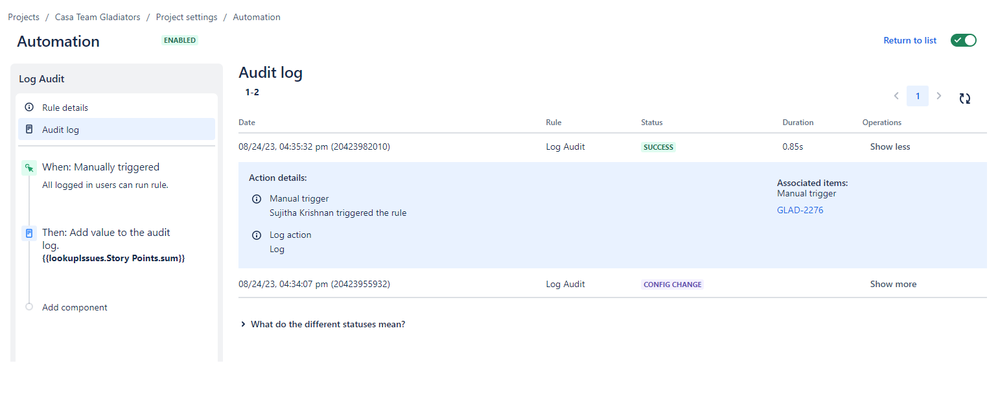Click the CONFIG CHANGE status badge

click(672, 284)
